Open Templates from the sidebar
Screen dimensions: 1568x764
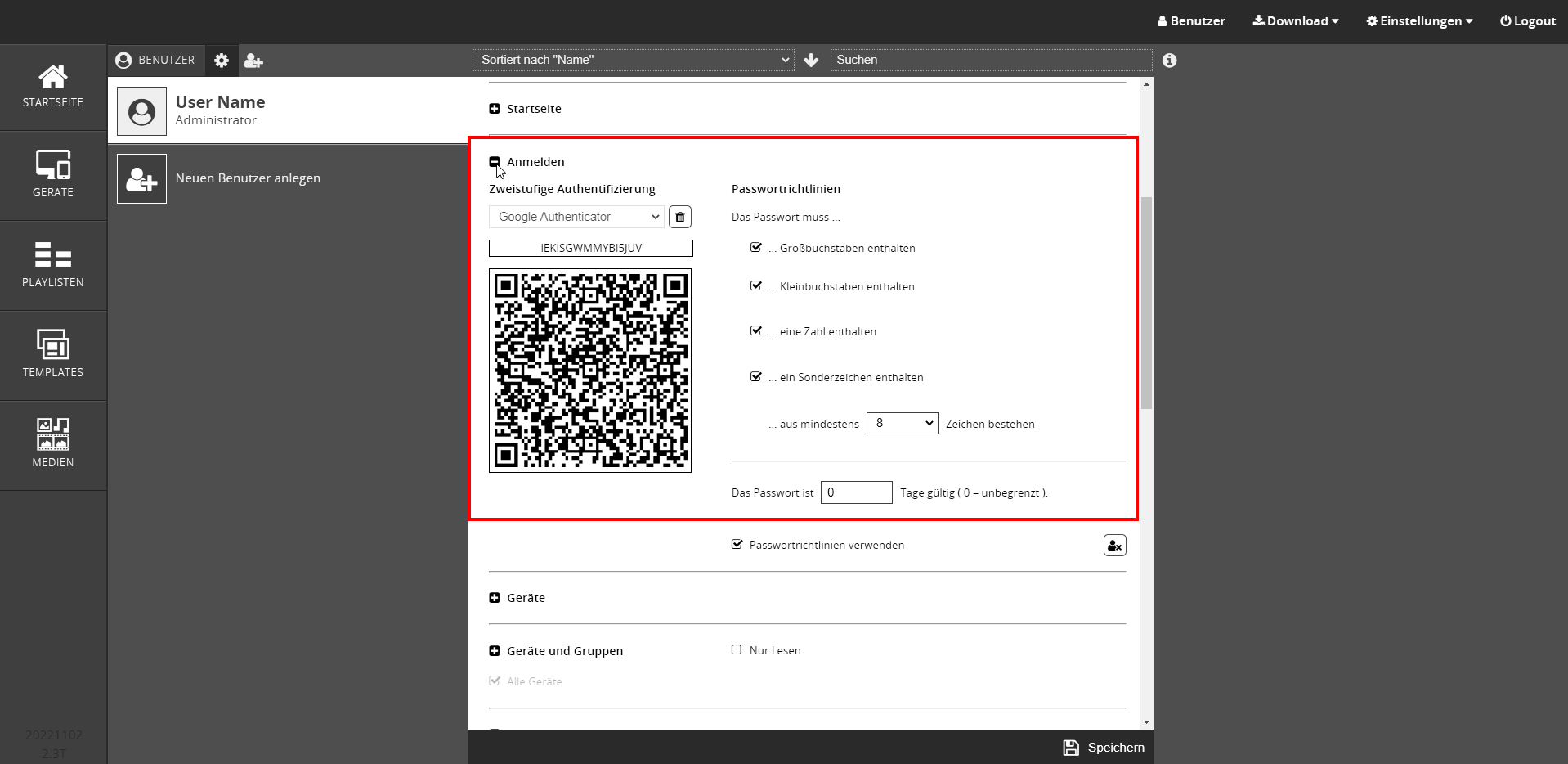53,353
